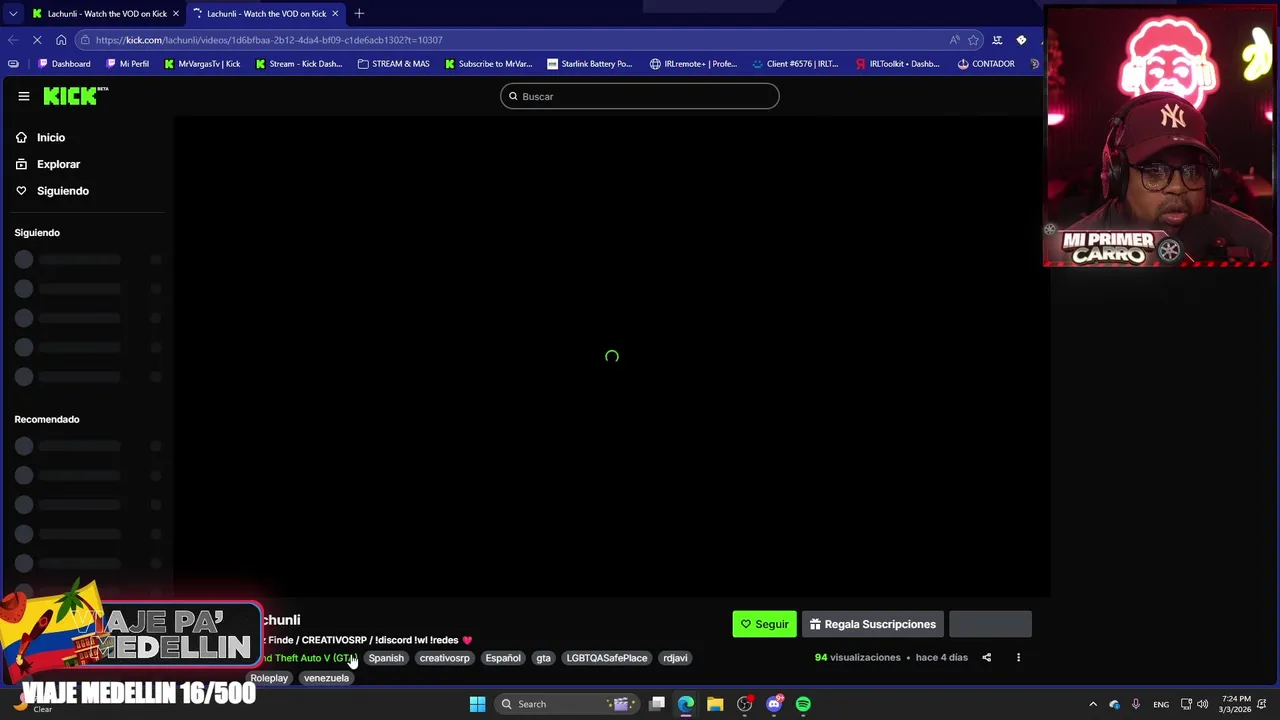
Task: Open the CONTADOR bookmark
Action: click(986, 64)
